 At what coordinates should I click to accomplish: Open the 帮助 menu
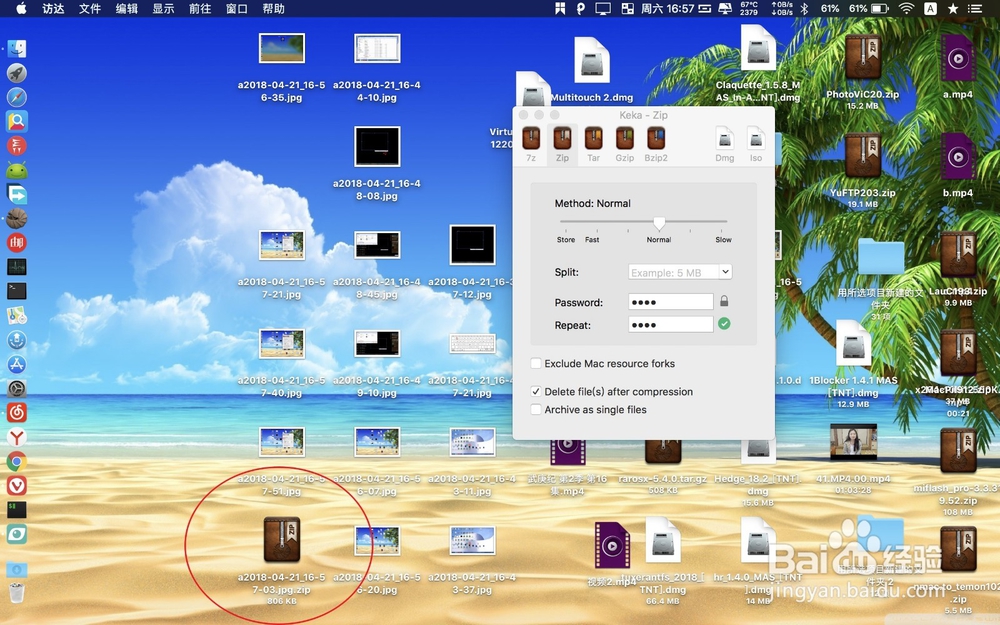[274, 9]
